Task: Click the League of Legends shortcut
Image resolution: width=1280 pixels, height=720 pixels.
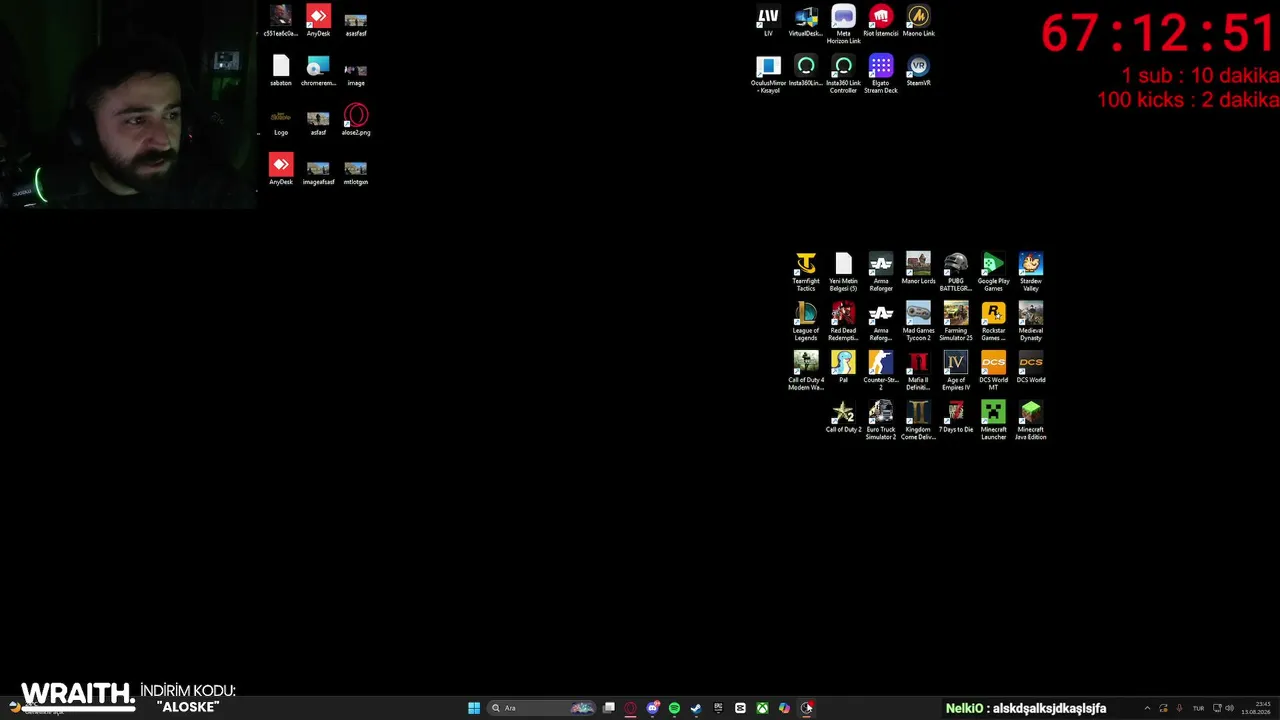Action: click(806, 321)
